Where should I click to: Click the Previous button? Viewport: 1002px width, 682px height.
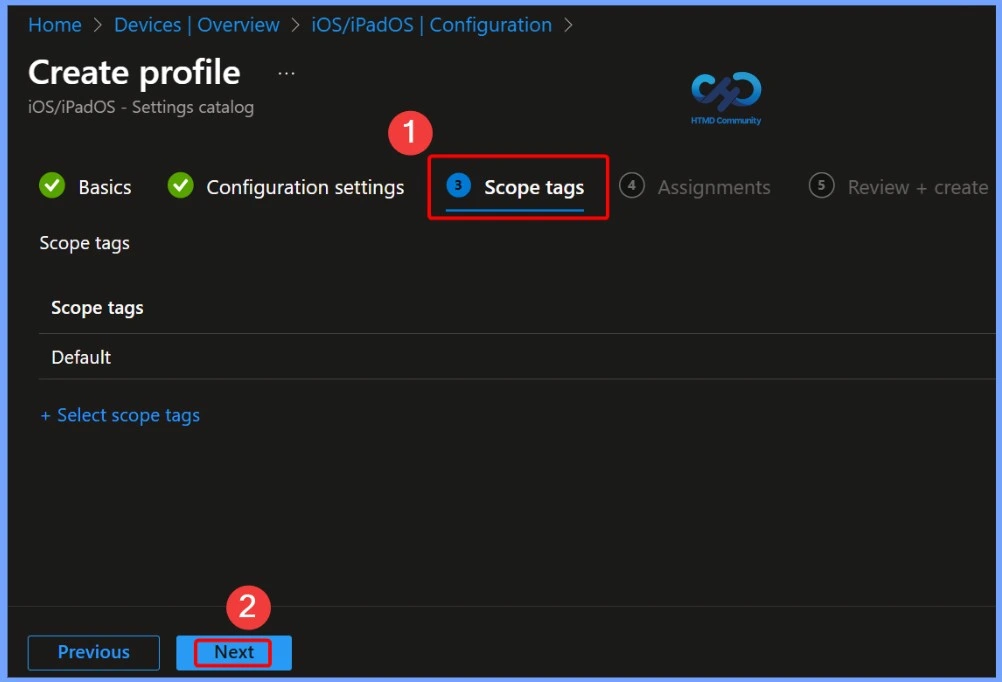point(93,652)
